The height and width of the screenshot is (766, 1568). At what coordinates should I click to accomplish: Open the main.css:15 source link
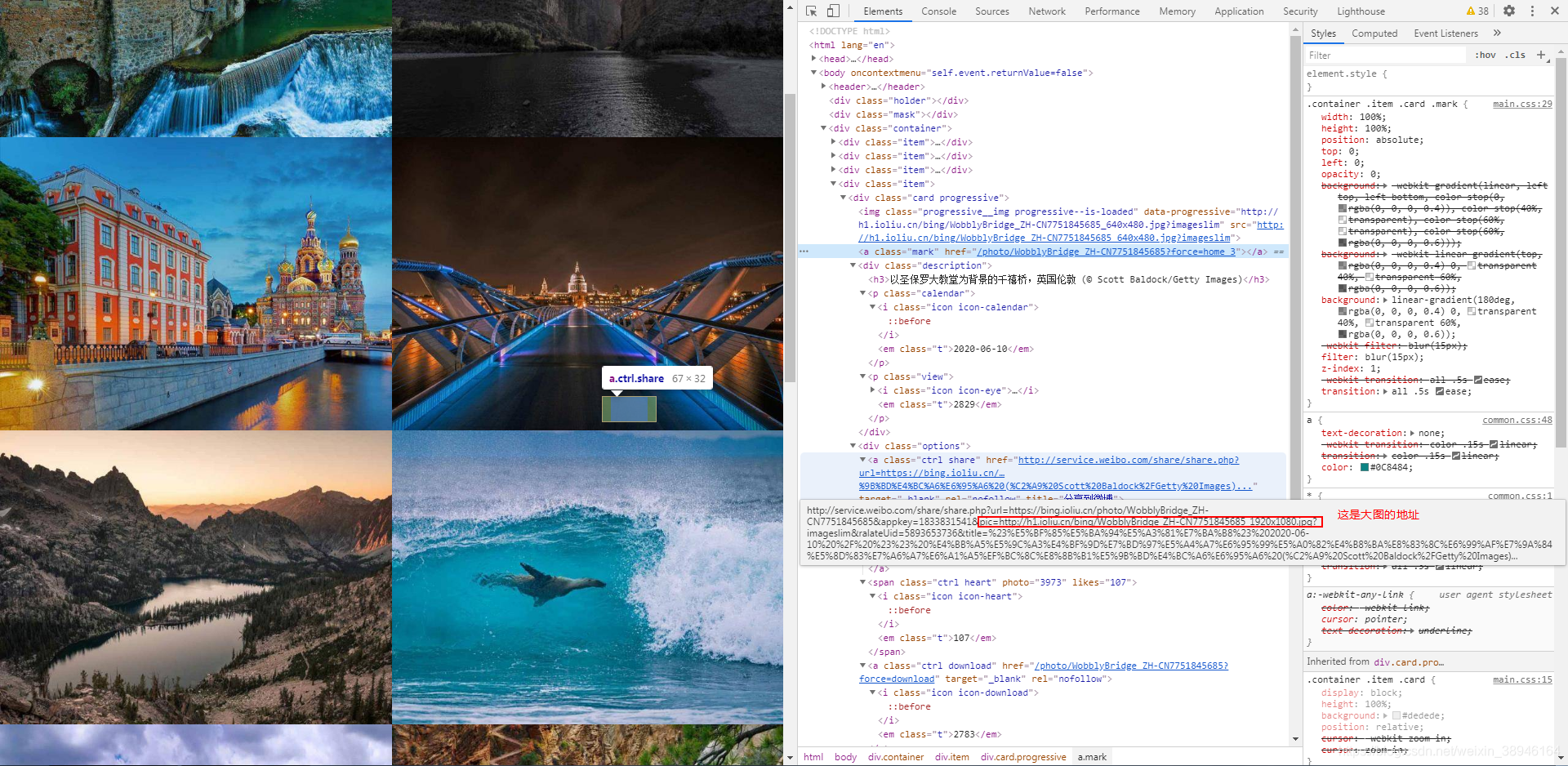[1522, 680]
